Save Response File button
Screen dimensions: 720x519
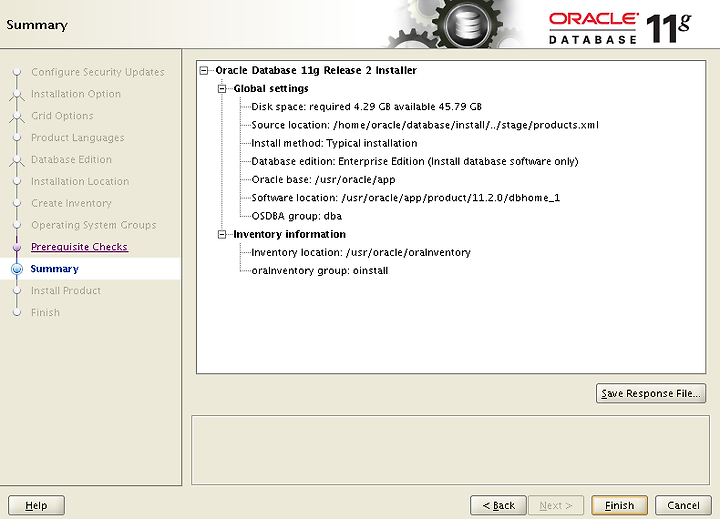click(651, 394)
